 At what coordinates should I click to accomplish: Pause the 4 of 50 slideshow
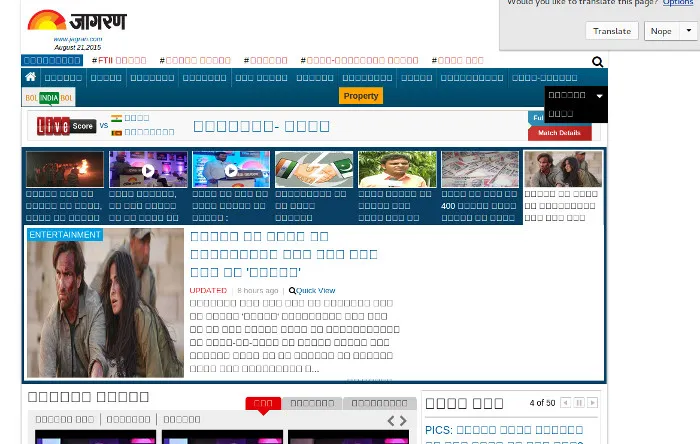coord(579,403)
